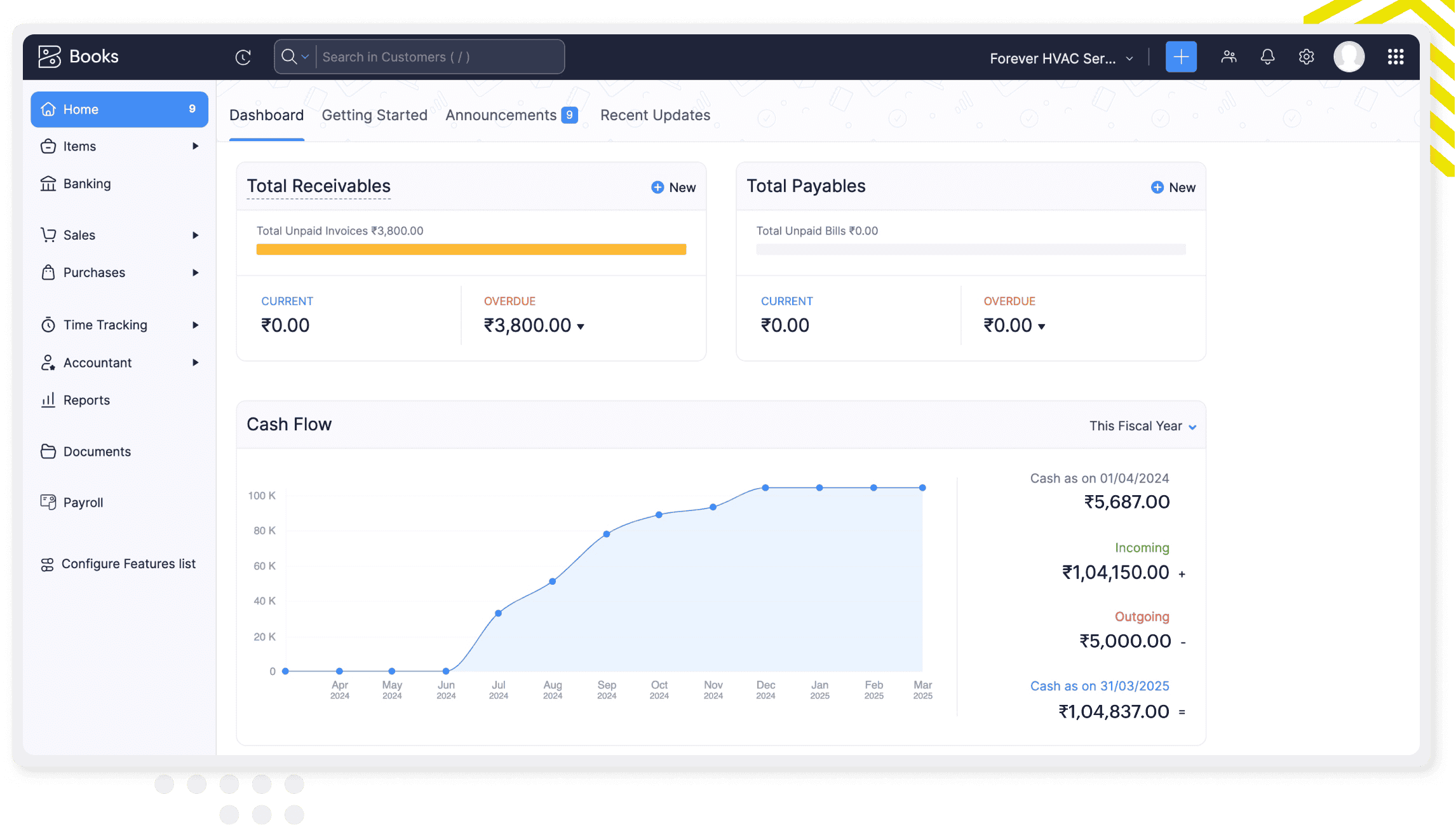Open the This Fiscal Year dropdown

pos(1142,426)
